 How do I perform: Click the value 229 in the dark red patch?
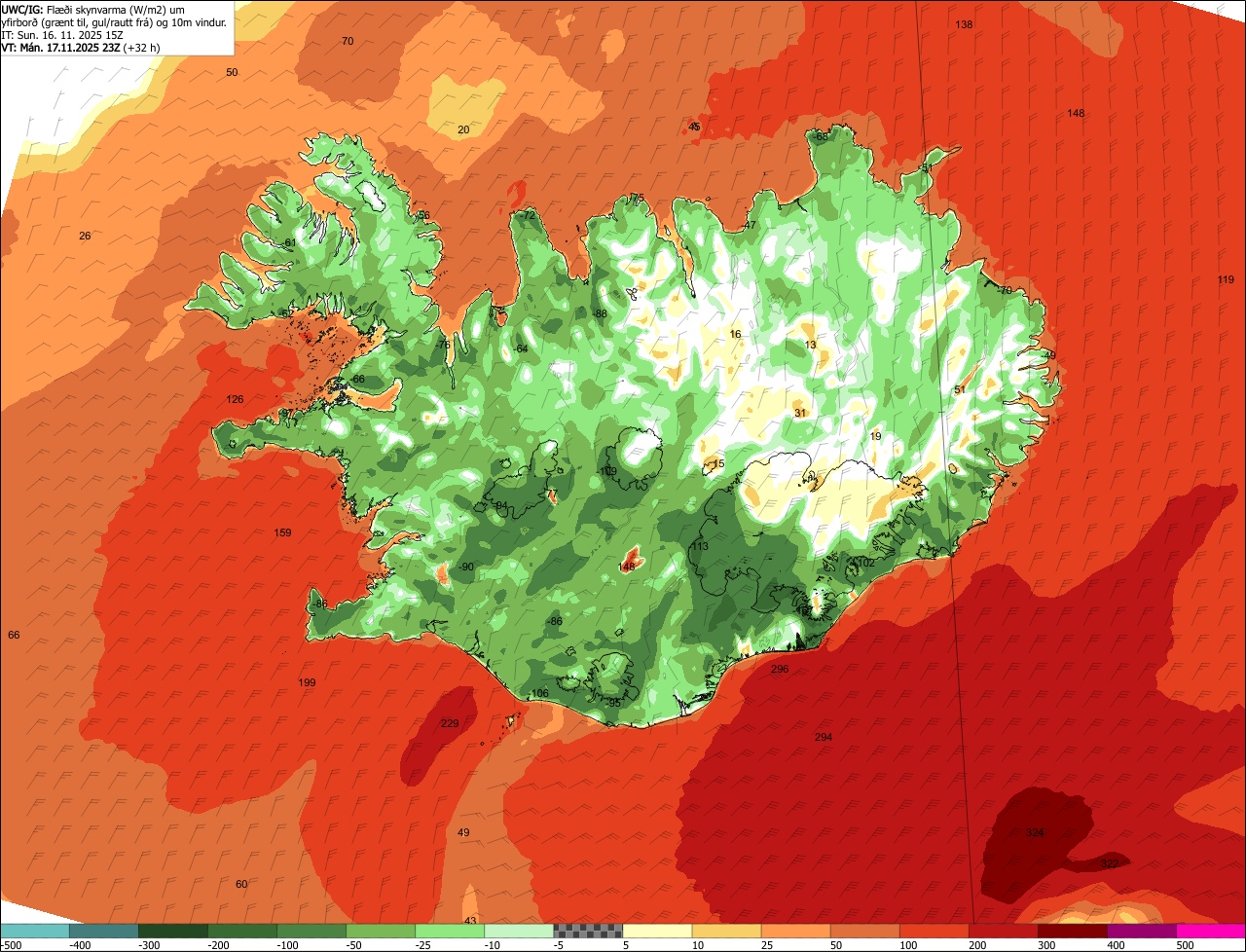click(450, 723)
